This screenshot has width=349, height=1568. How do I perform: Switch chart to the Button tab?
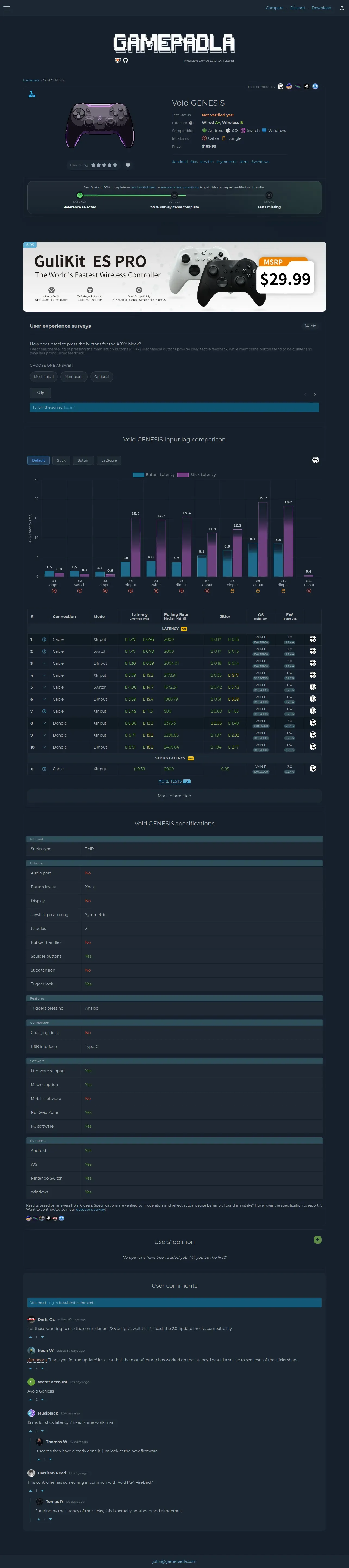(x=83, y=460)
